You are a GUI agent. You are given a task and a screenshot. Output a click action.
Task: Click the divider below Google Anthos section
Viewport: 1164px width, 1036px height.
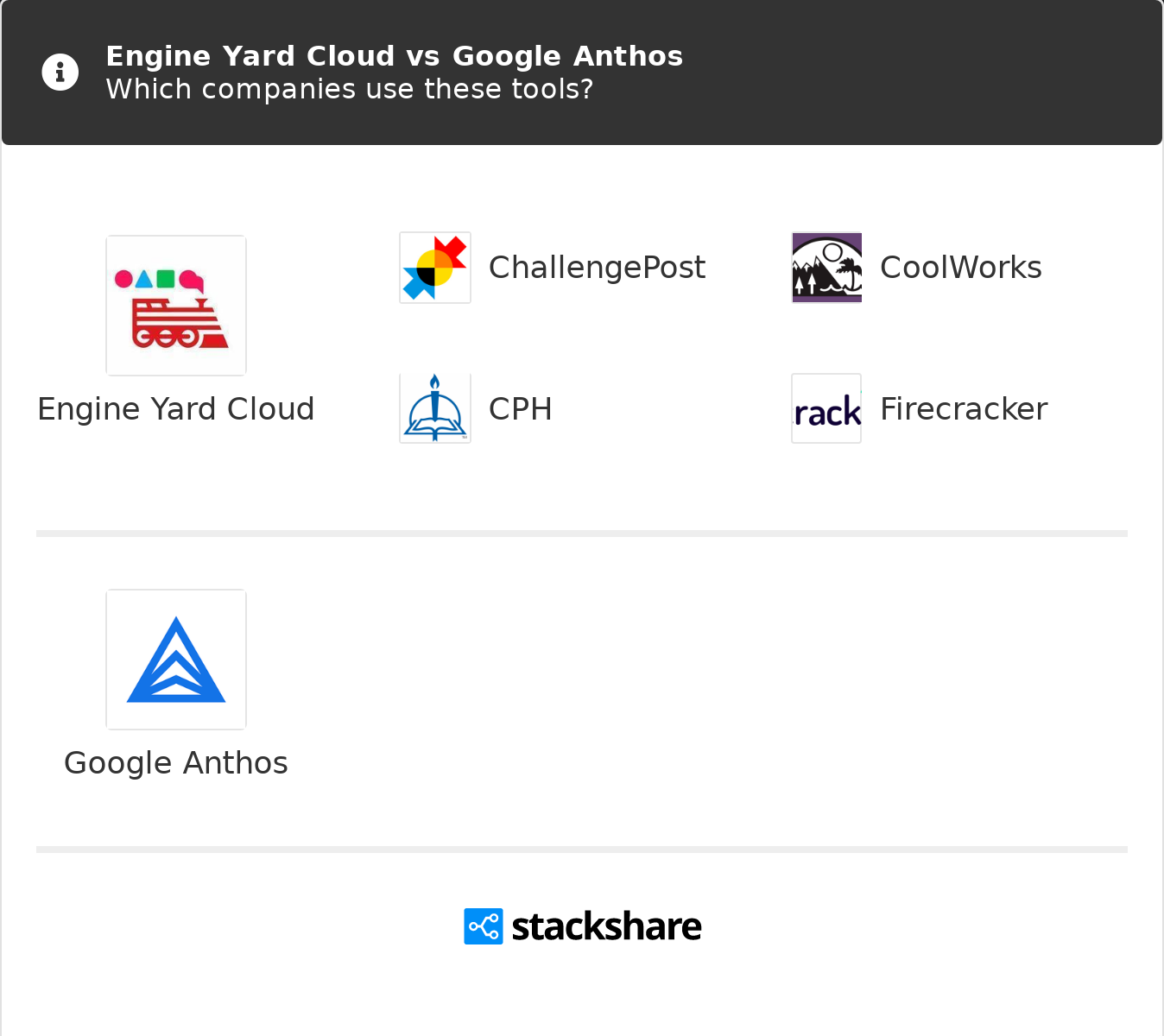point(582,850)
